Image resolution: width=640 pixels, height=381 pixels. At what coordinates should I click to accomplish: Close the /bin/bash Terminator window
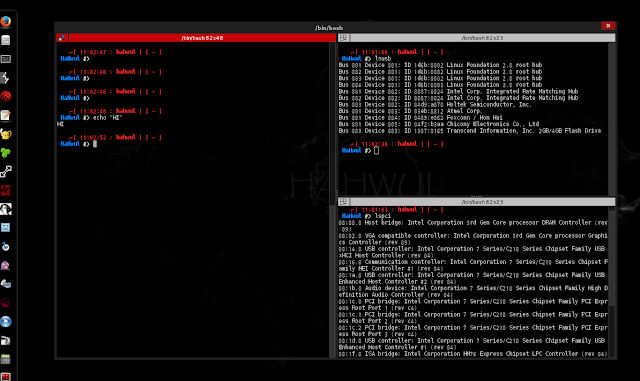click(x=608, y=26)
